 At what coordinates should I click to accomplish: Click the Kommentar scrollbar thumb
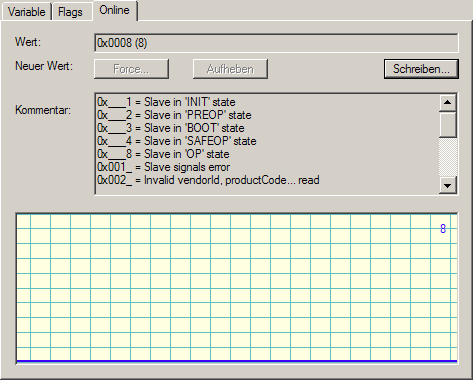447,125
